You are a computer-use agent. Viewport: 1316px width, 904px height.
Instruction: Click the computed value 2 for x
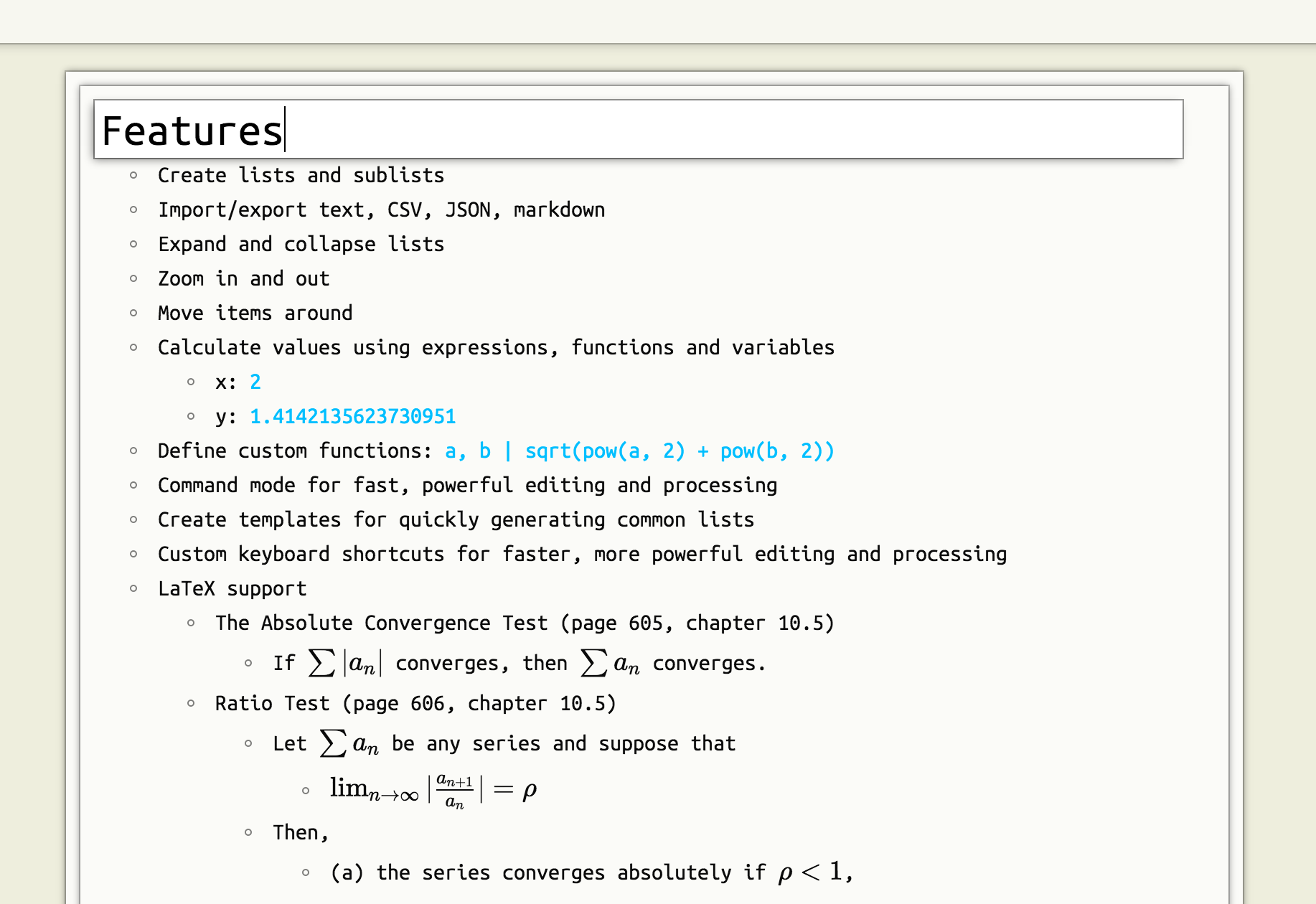coord(255,382)
